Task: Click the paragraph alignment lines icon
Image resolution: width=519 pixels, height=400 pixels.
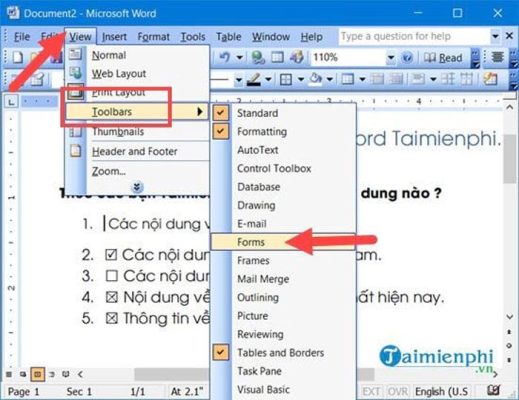Action: (x=497, y=57)
